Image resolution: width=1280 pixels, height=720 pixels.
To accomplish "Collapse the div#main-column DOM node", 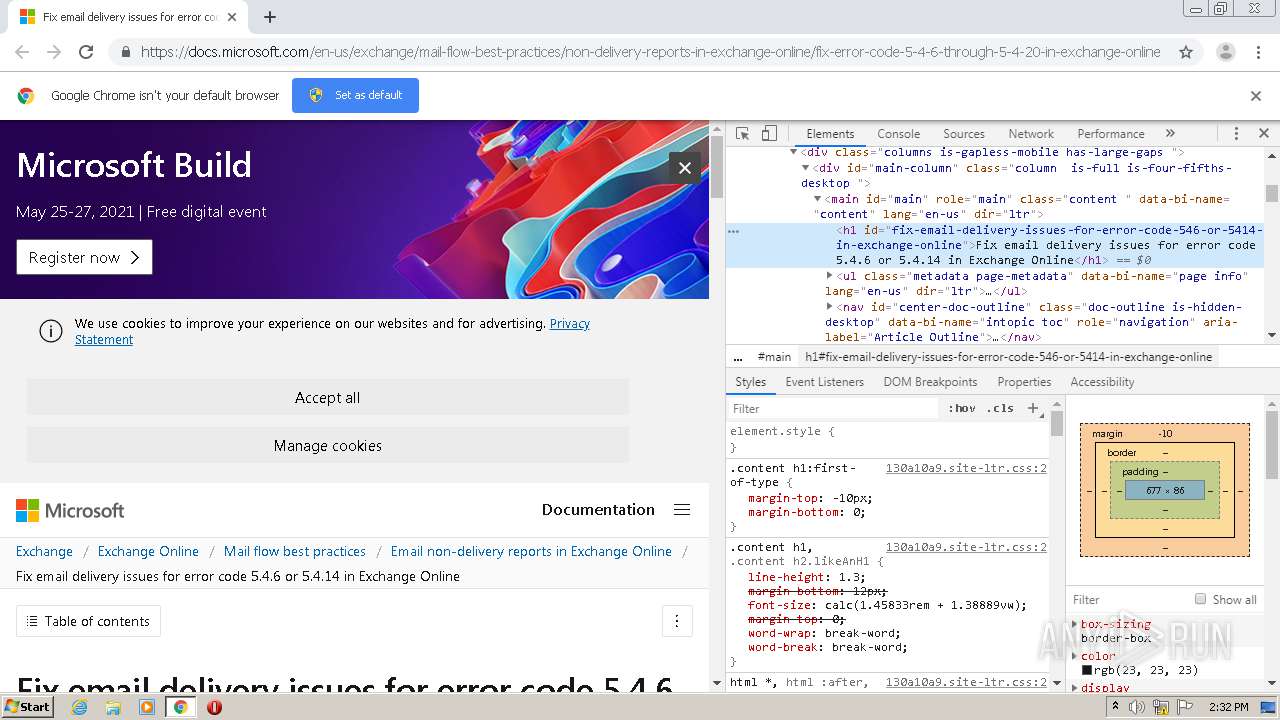I will click(x=806, y=168).
